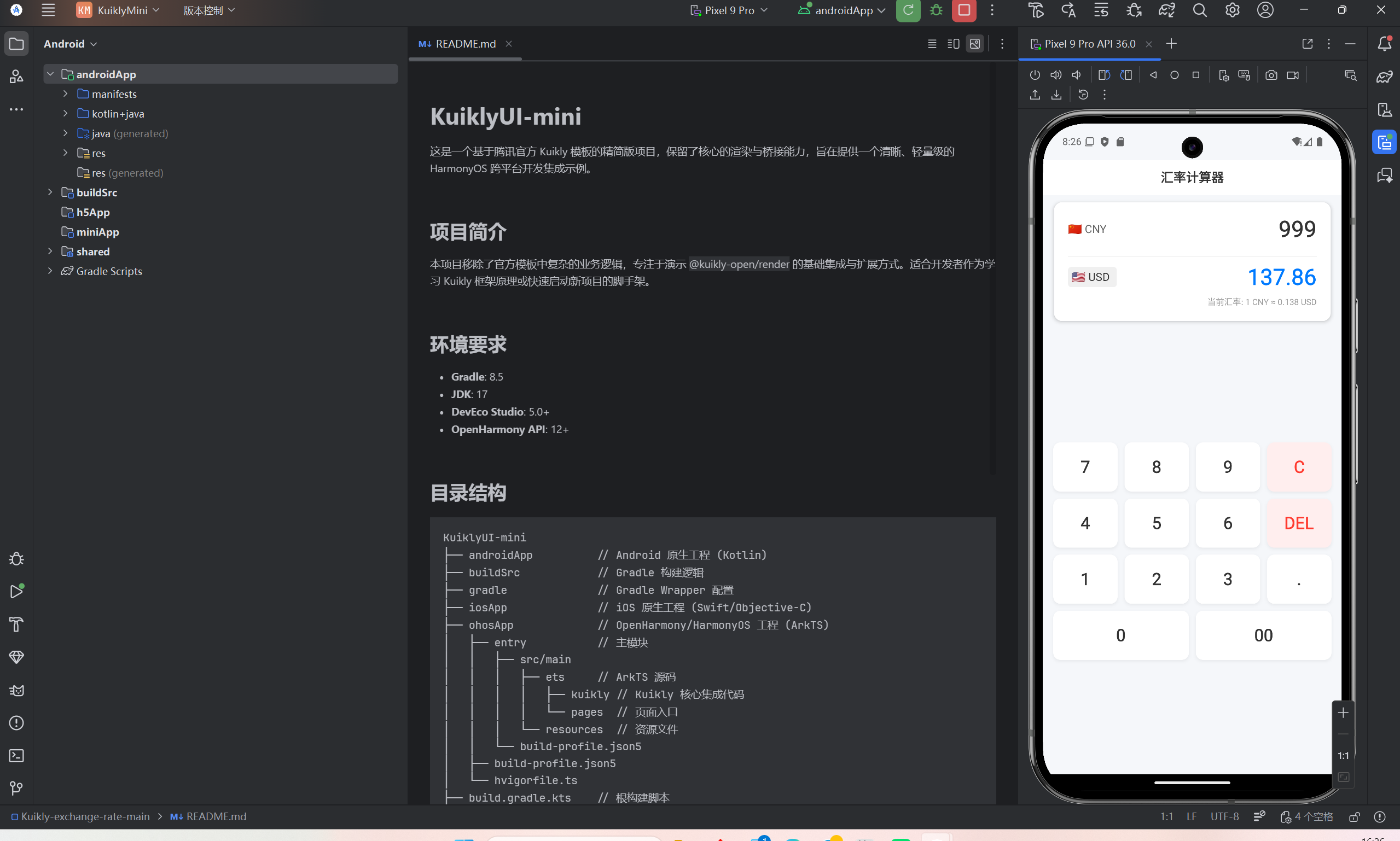The height and width of the screenshot is (841, 1400).
Task: Take an emulator screenshot with the camera icon
Action: click(x=1271, y=75)
